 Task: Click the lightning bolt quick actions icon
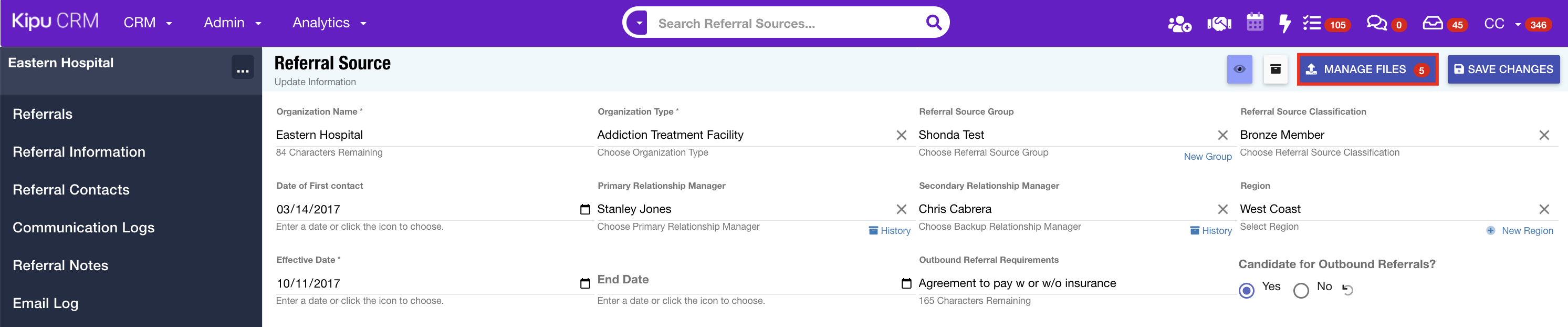[1284, 24]
